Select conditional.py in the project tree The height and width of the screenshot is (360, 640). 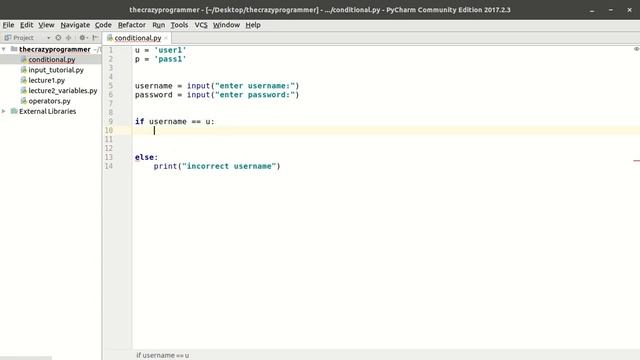[51, 60]
